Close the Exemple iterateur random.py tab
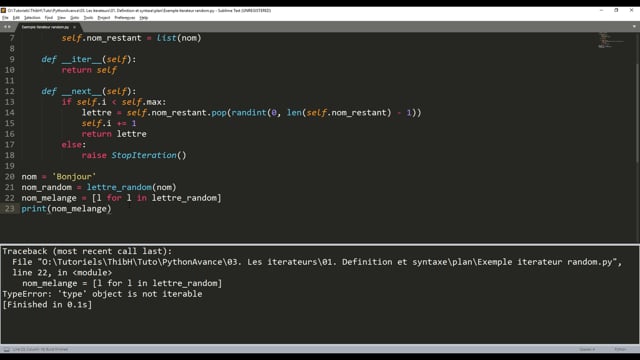640x360 pixels. pos(74,27)
